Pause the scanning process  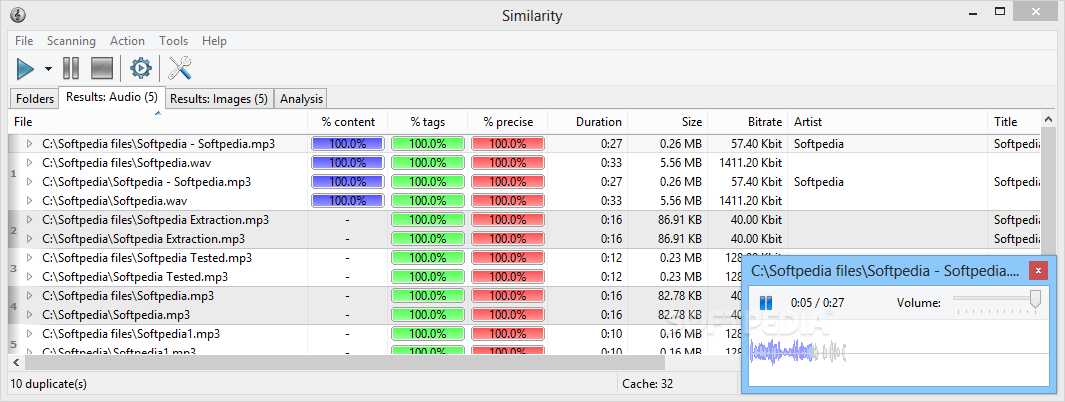click(x=71, y=68)
